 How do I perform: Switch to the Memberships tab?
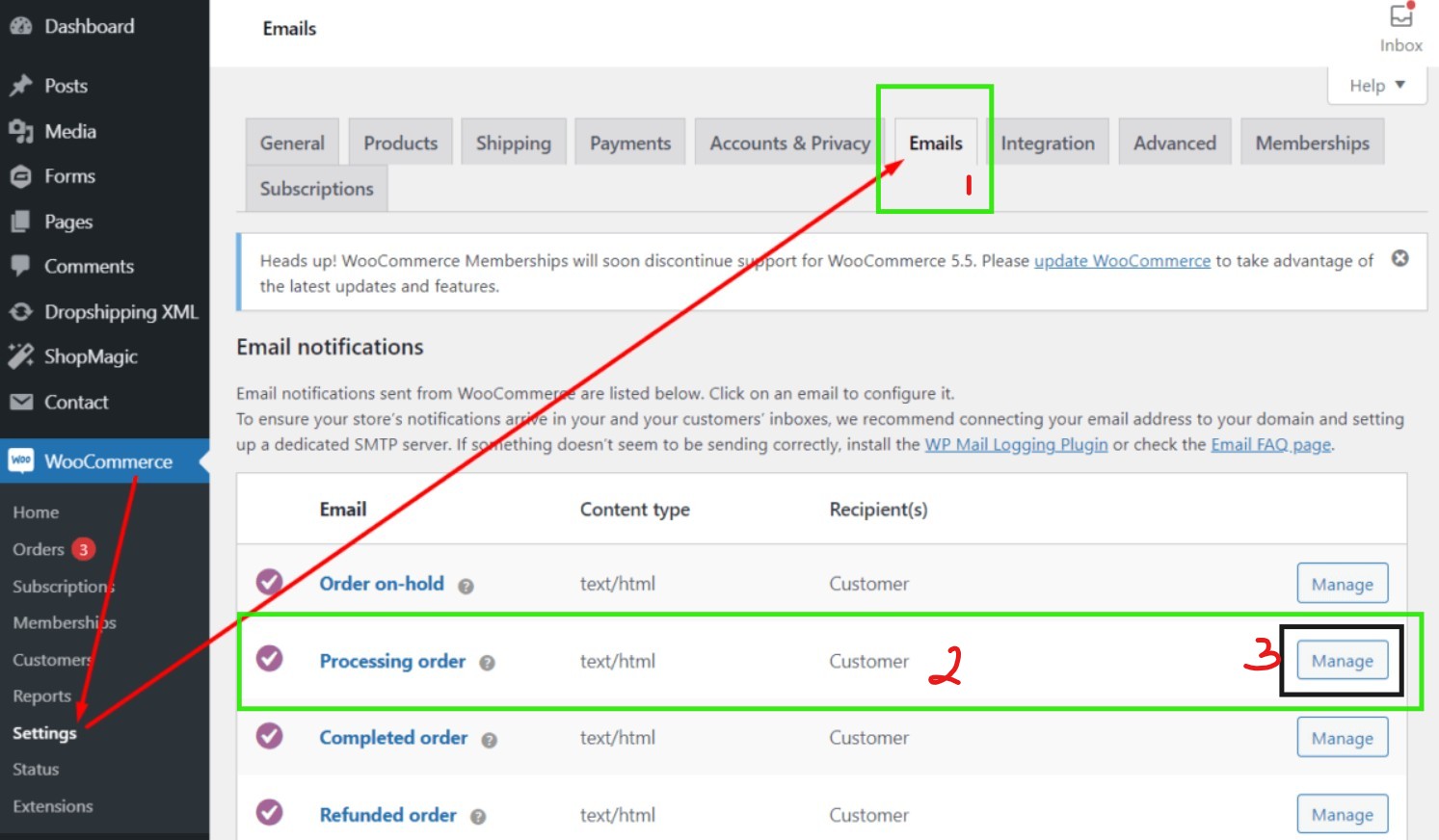(x=1312, y=143)
